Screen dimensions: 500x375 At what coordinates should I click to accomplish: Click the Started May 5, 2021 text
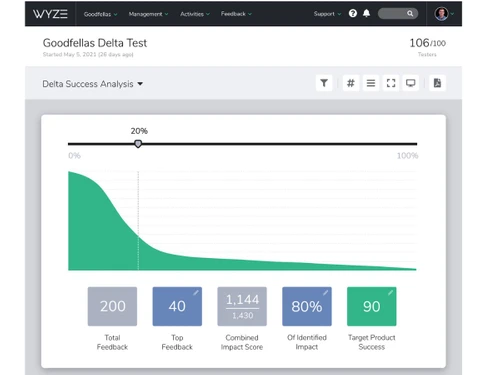click(x=88, y=54)
